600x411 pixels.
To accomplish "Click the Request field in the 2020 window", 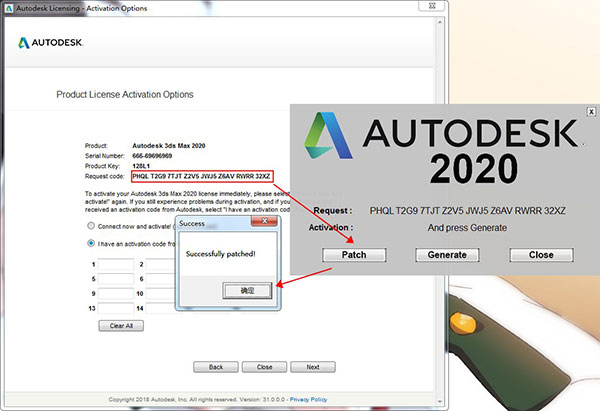I will click(x=468, y=211).
